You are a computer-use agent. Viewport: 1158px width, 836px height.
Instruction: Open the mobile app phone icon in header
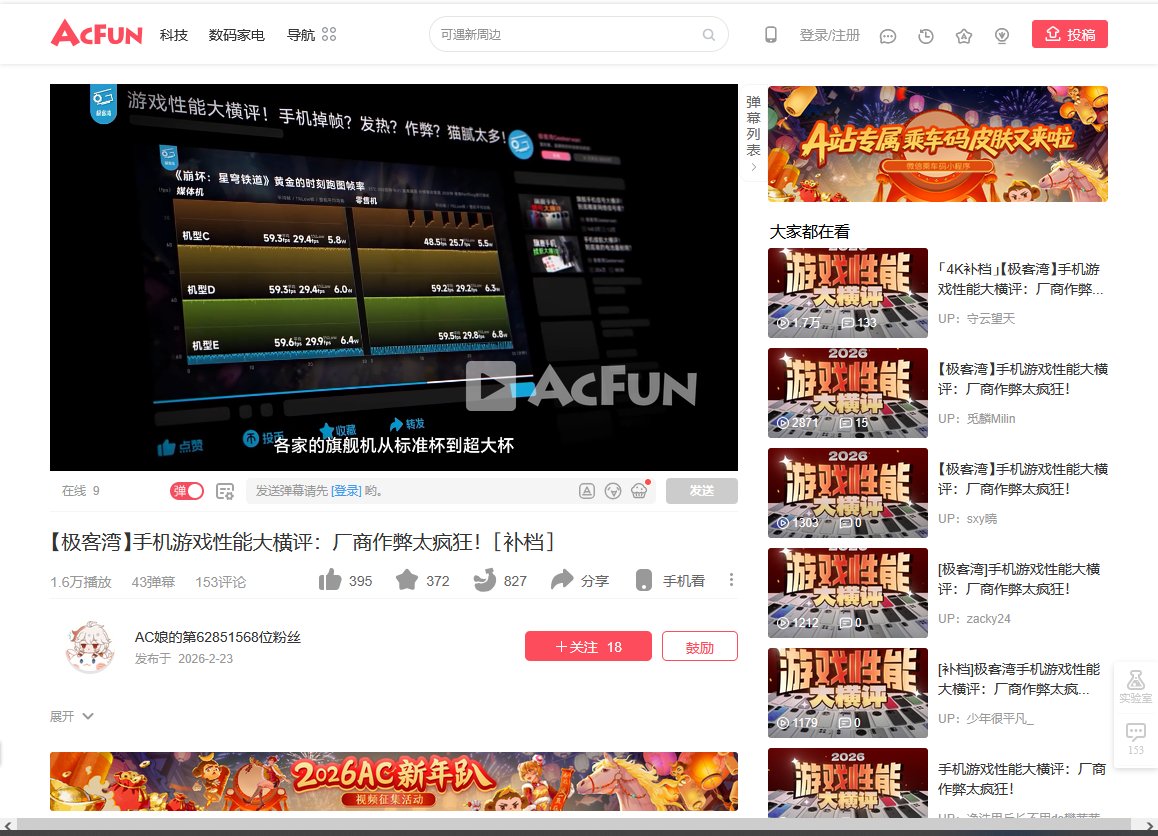[770, 35]
